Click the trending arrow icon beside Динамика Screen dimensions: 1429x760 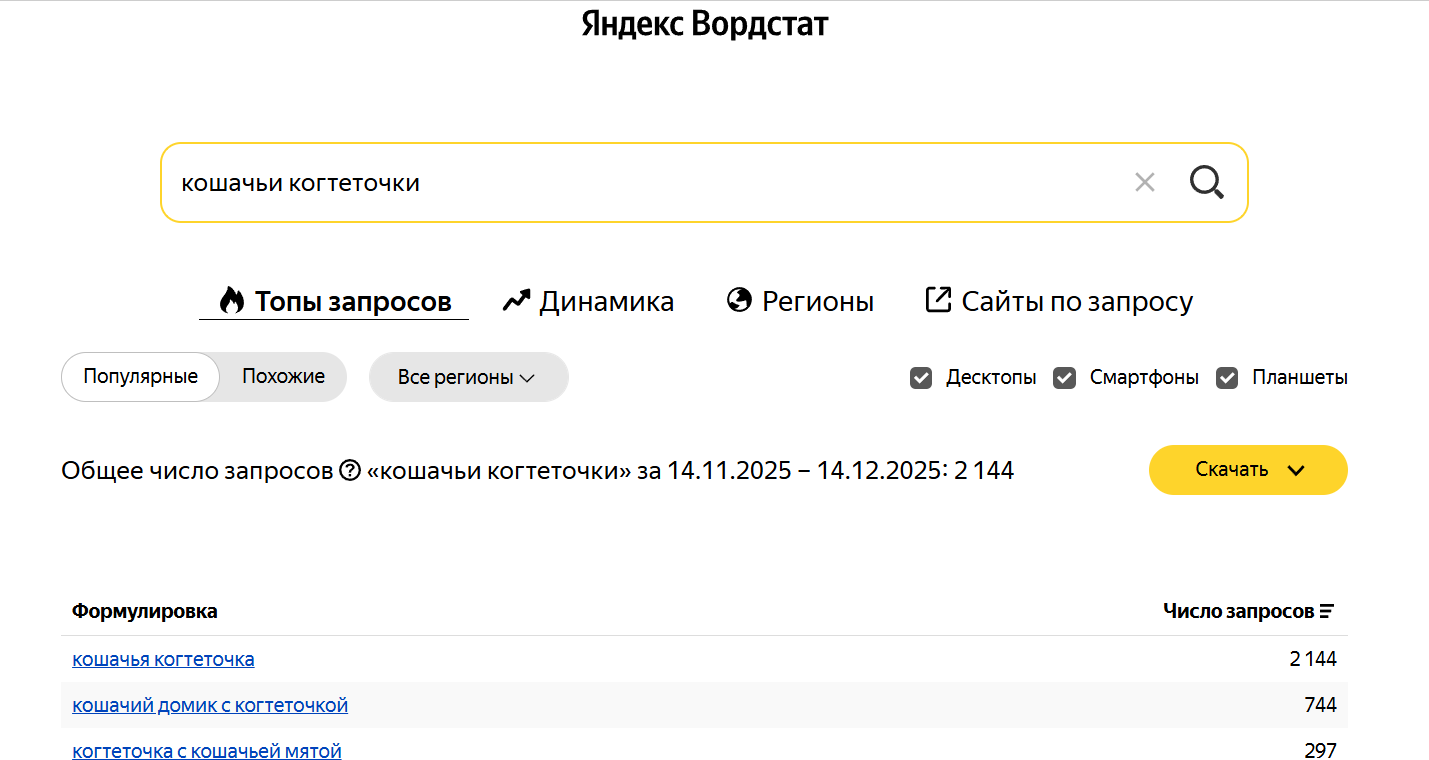coord(514,299)
